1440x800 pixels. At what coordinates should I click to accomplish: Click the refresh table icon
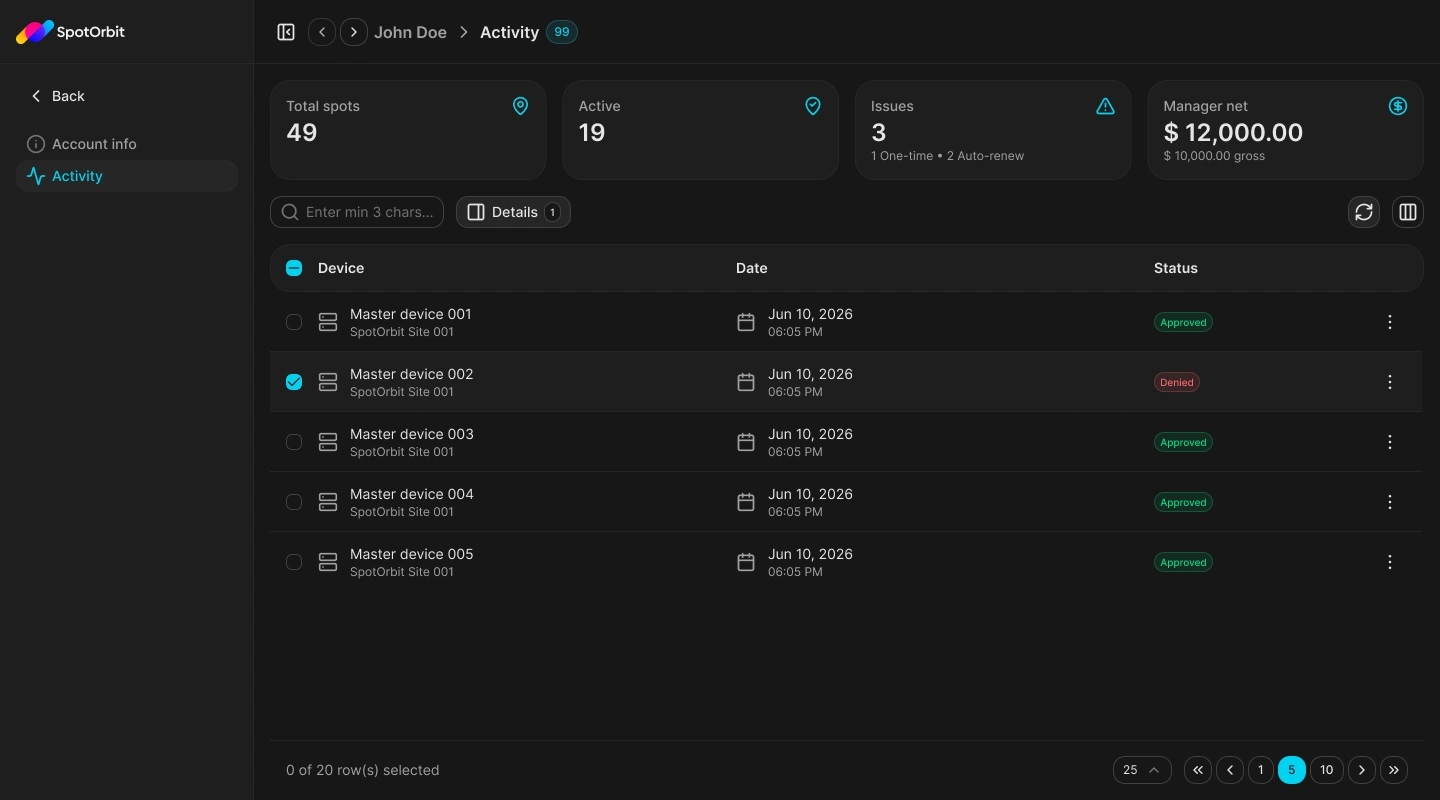[x=1364, y=212]
